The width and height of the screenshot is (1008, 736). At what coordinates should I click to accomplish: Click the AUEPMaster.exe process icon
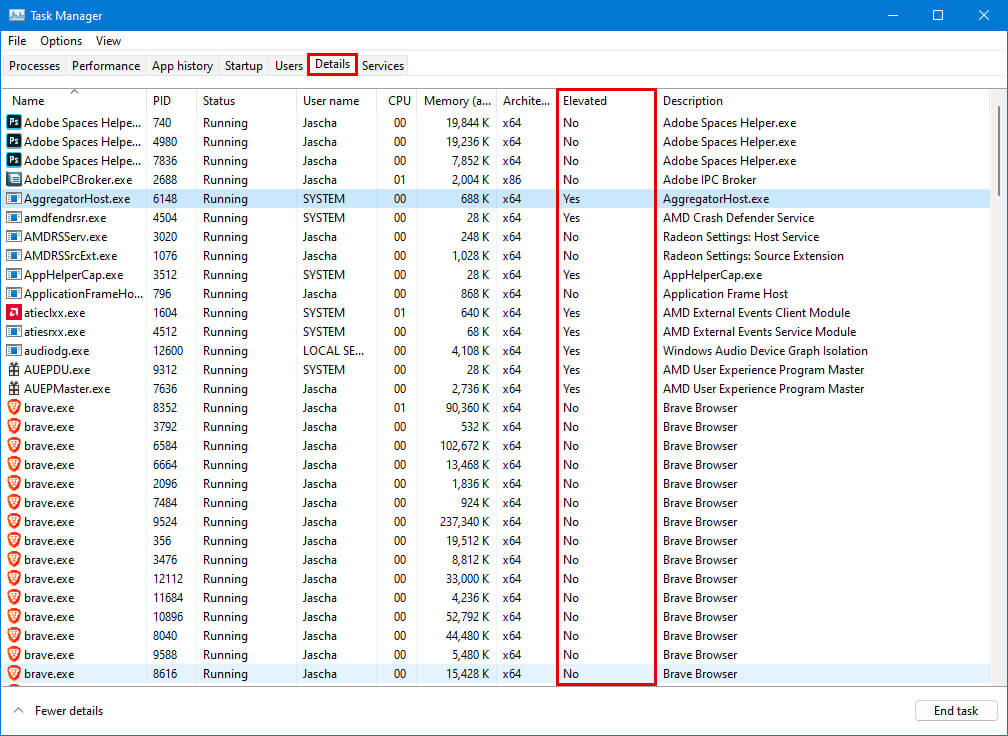[x=14, y=388]
